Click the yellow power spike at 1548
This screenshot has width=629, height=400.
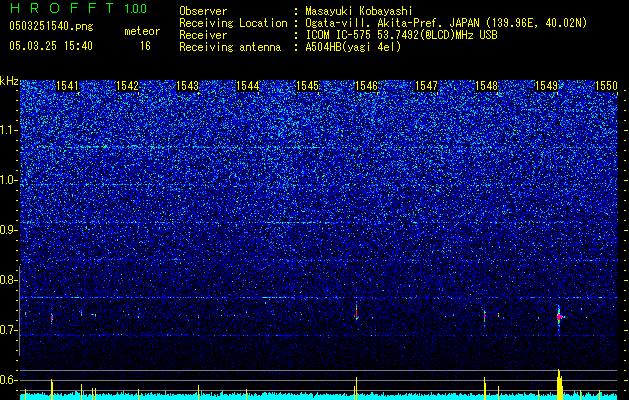coord(485,388)
